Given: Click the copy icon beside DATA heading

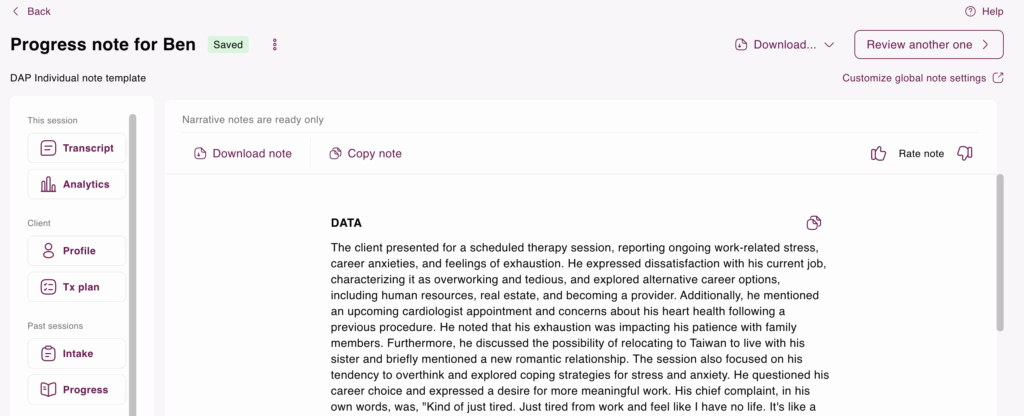Looking at the screenshot, I should coord(814,222).
